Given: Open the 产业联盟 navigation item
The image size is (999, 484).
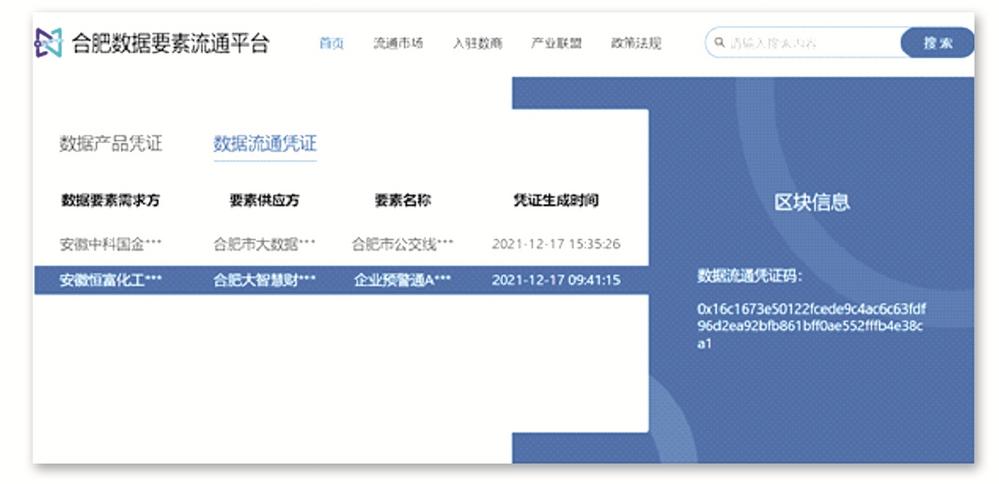Looking at the screenshot, I should coord(556,43).
